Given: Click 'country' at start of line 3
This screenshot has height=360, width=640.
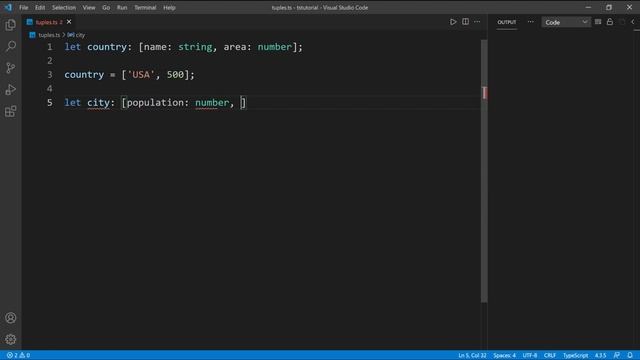Looking at the screenshot, I should pyautogui.click(x=84, y=75).
